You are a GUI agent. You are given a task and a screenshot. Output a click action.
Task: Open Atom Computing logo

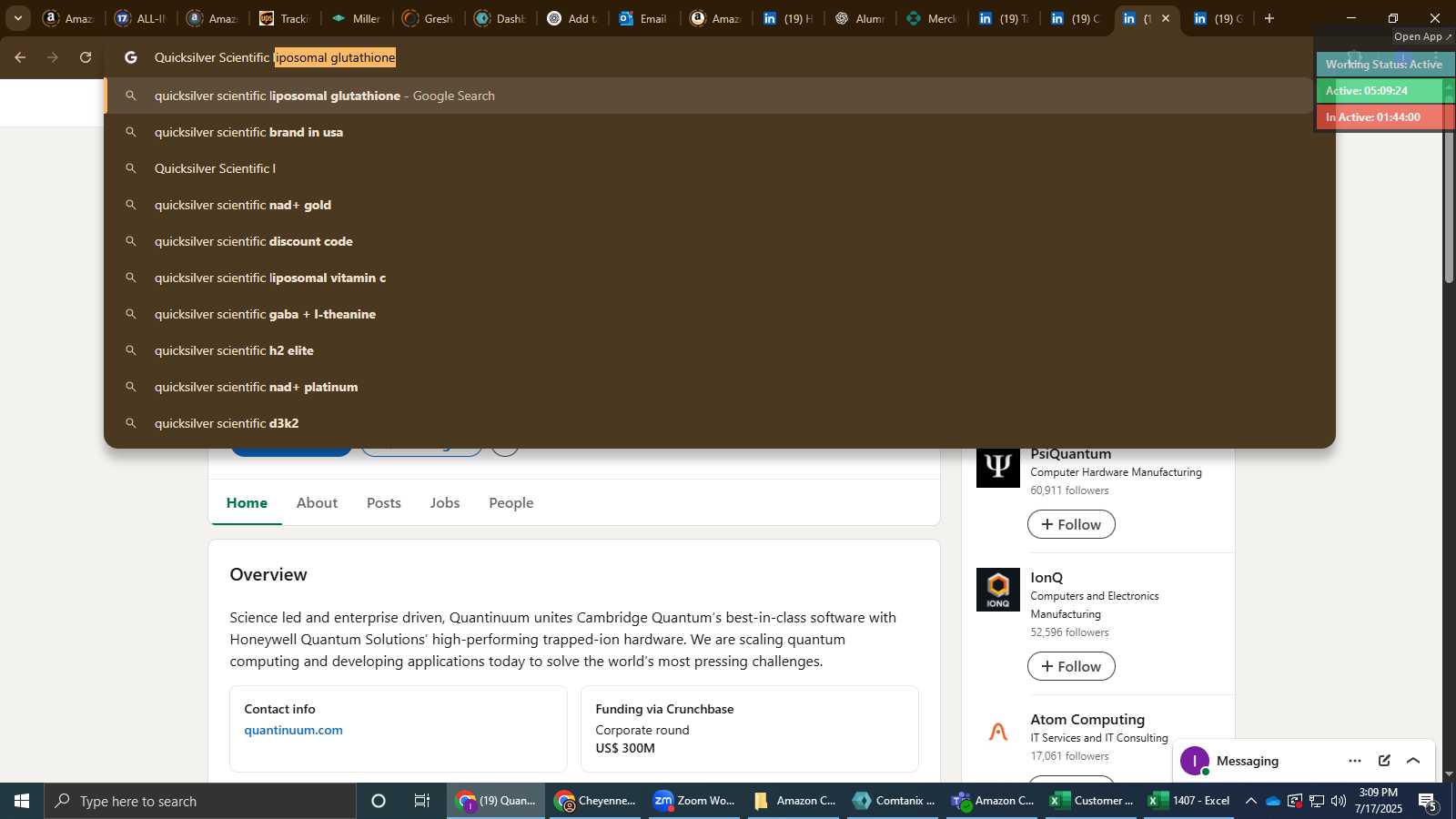click(x=998, y=732)
